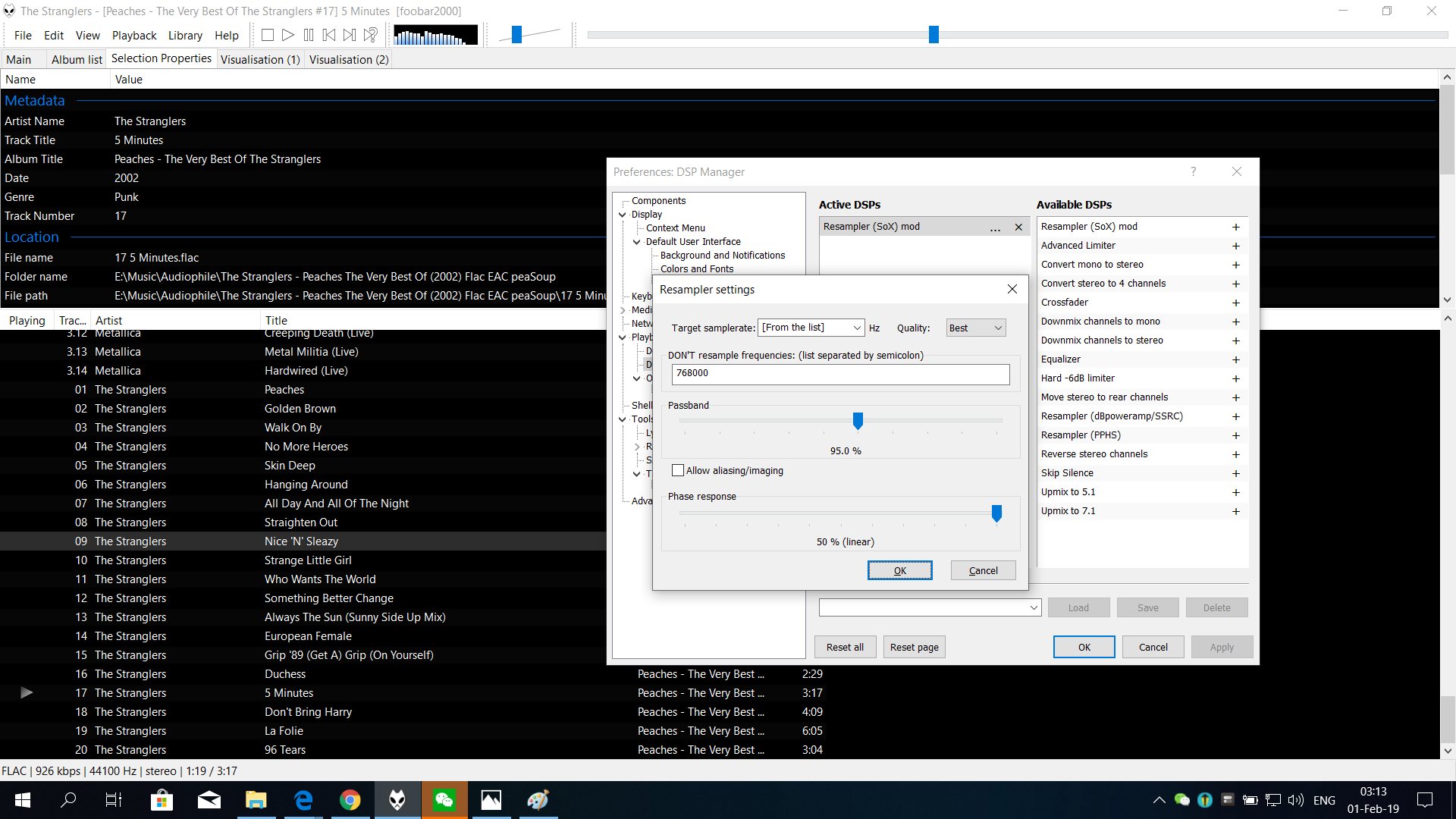The image size is (1456, 819).
Task: Click the Pause button in toolbar
Action: point(309,35)
